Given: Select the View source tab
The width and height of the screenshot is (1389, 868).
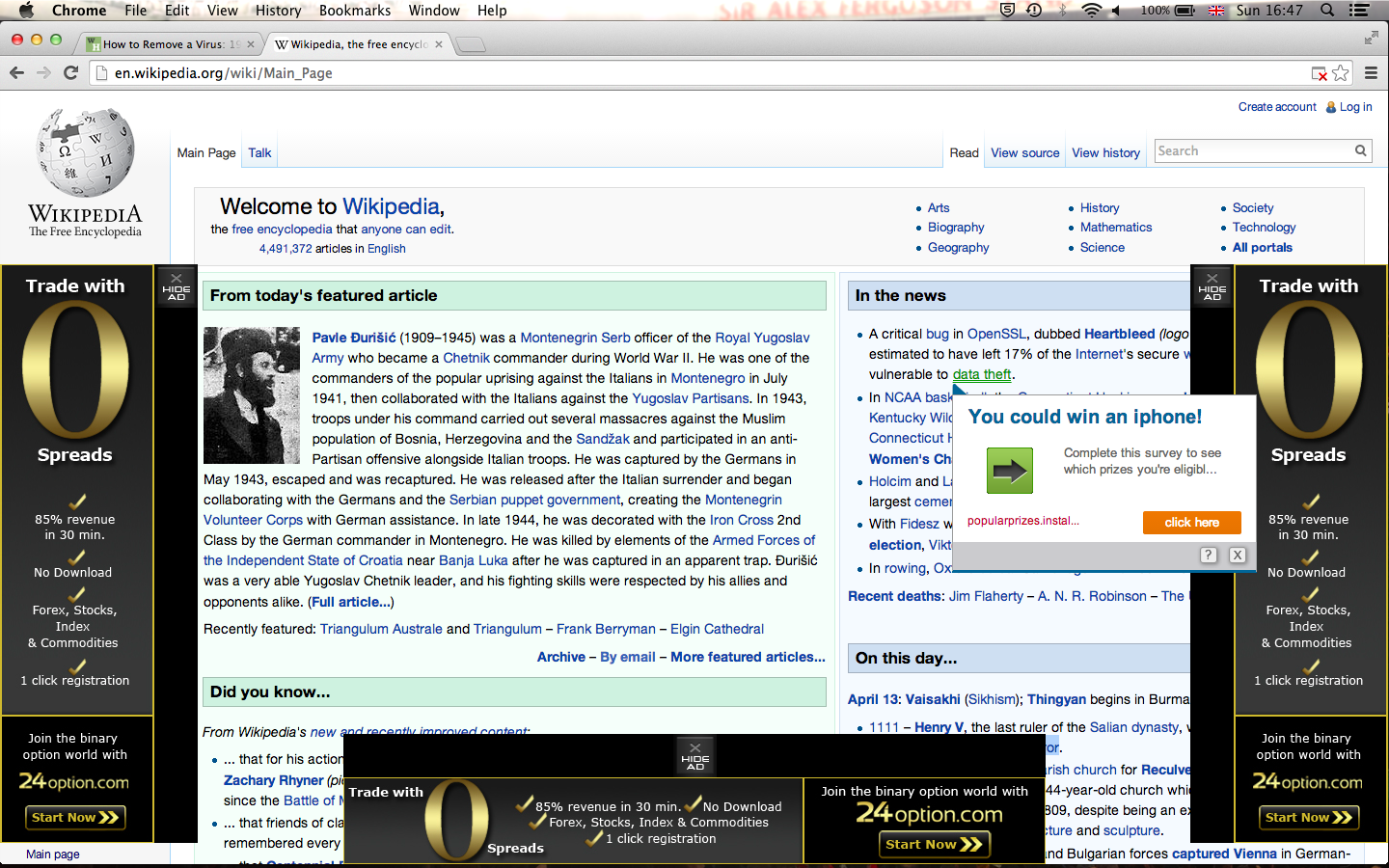Looking at the screenshot, I should (1025, 152).
